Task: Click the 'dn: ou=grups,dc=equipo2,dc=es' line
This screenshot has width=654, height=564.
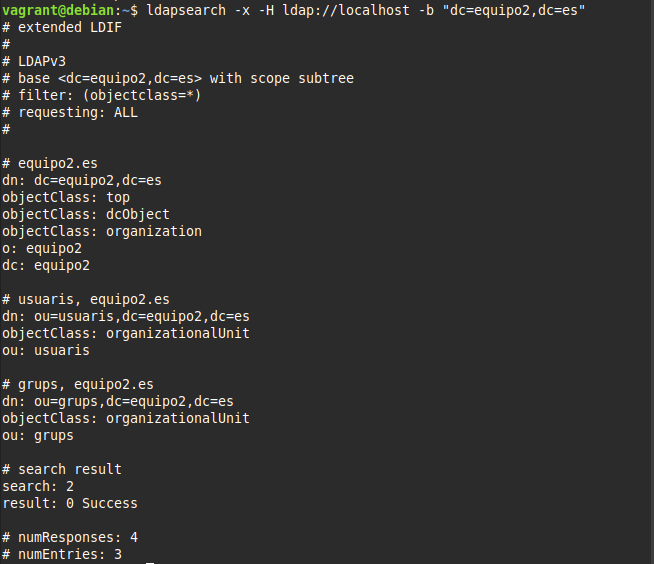Action: [x=118, y=401]
